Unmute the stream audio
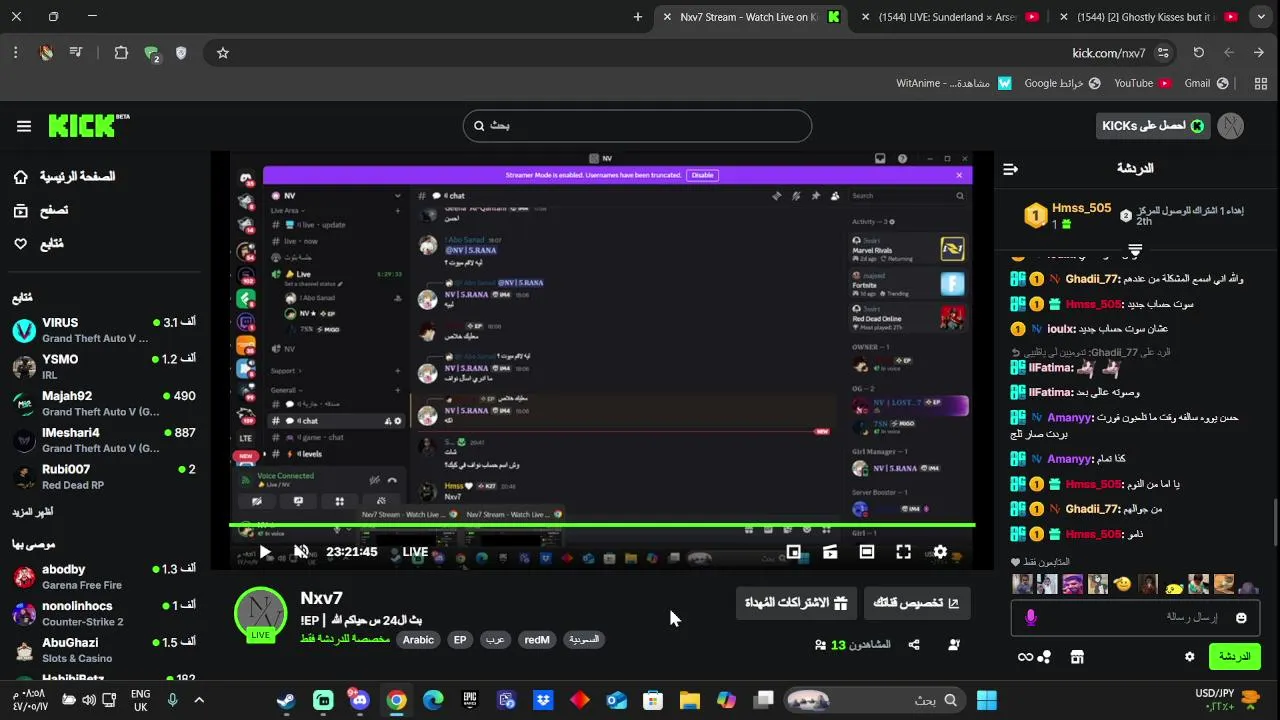This screenshot has height=720, width=1280. click(x=301, y=552)
